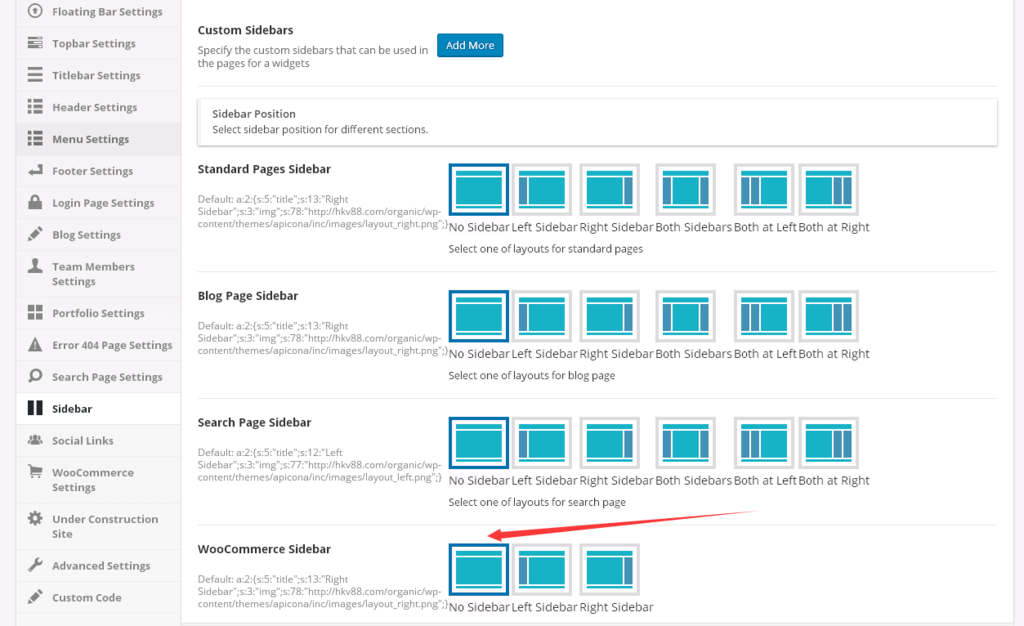This screenshot has height=626, width=1024.
Task: Select Both at Left for Search Page
Action: click(x=764, y=443)
